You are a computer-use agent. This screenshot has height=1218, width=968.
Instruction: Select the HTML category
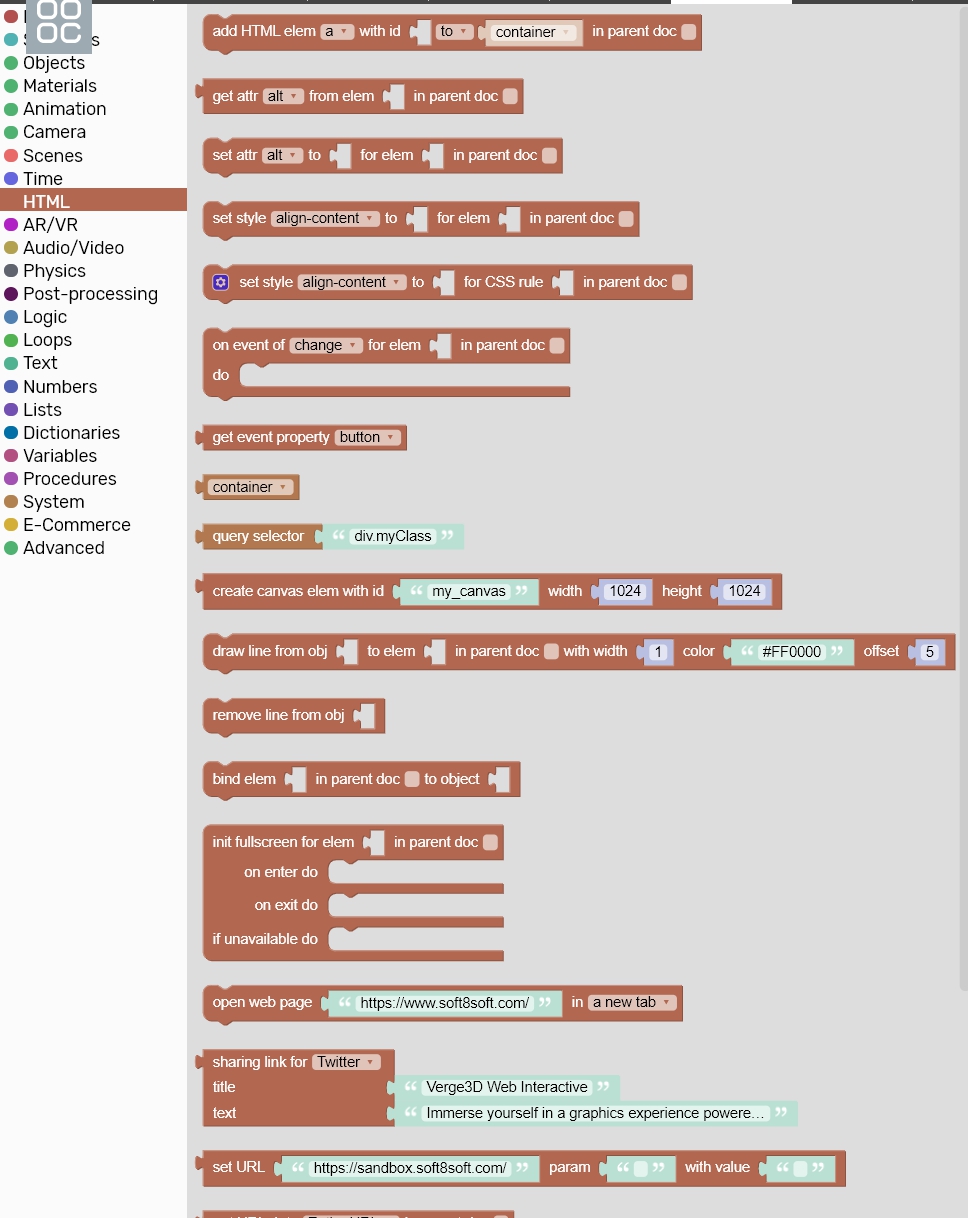93,202
